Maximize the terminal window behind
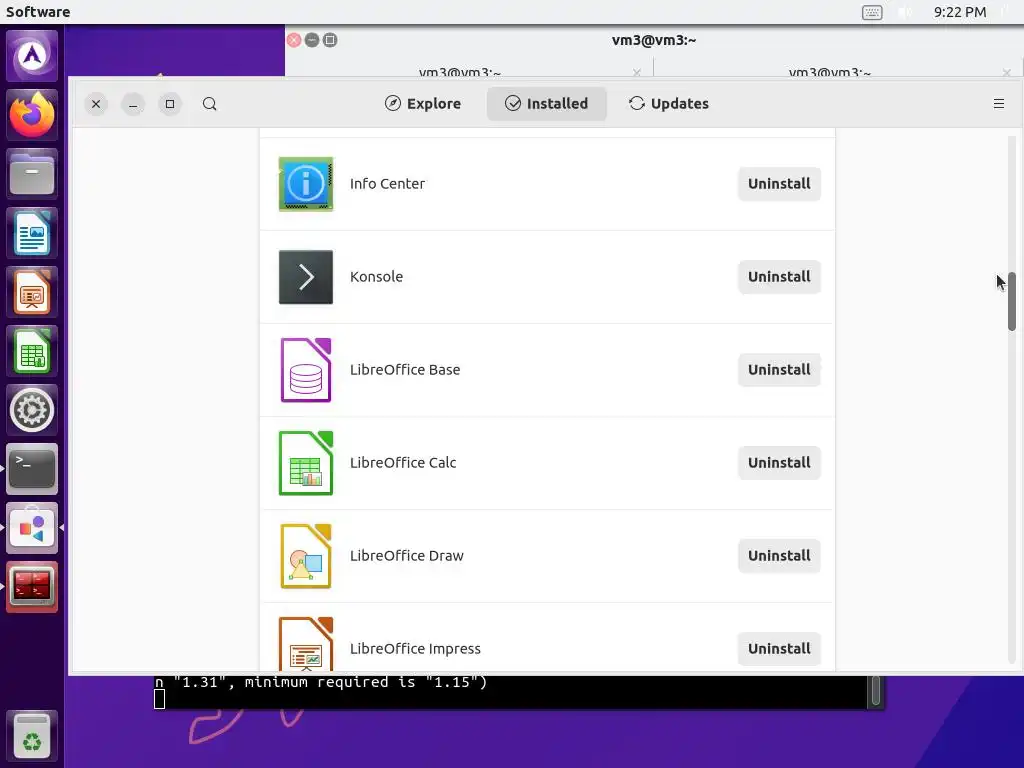This screenshot has width=1024, height=768. pos(330,40)
